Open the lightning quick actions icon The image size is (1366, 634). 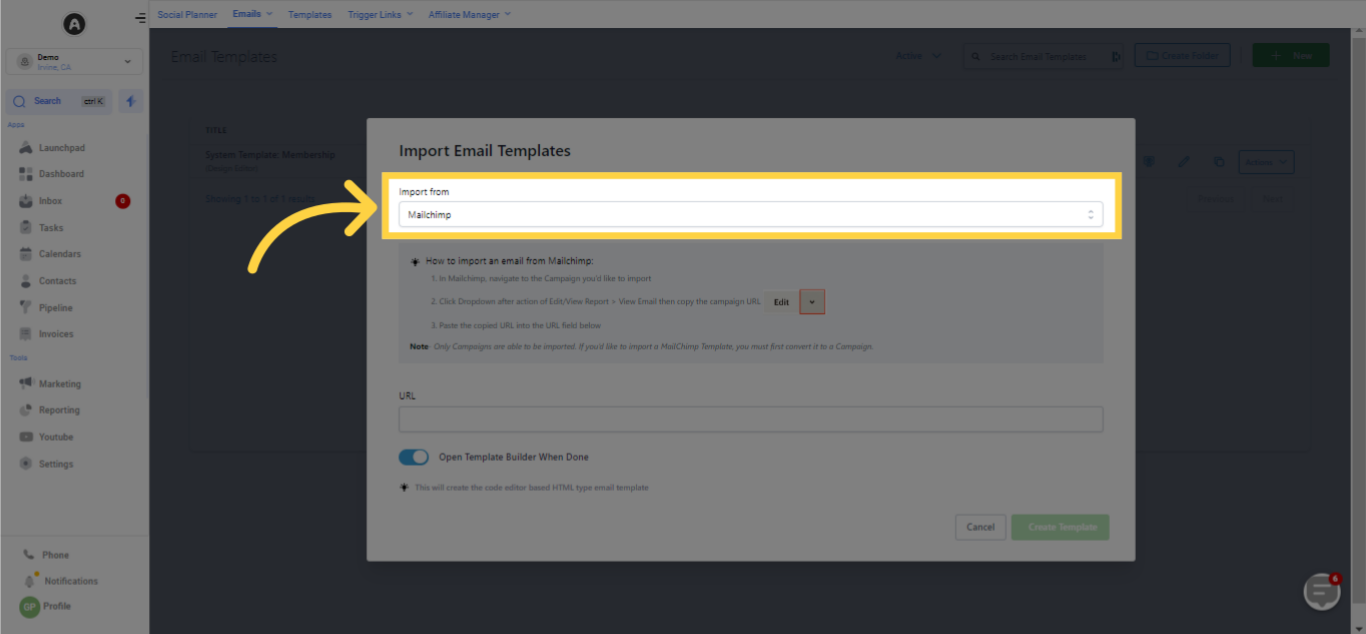tap(131, 101)
